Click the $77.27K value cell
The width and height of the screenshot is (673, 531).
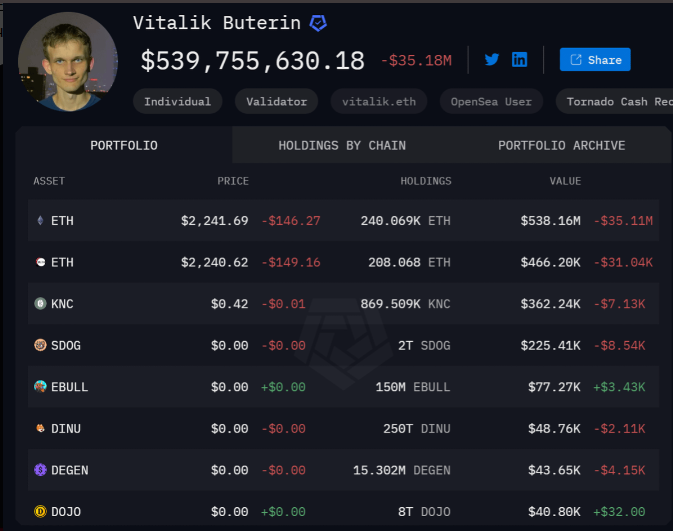[x=554, y=387]
